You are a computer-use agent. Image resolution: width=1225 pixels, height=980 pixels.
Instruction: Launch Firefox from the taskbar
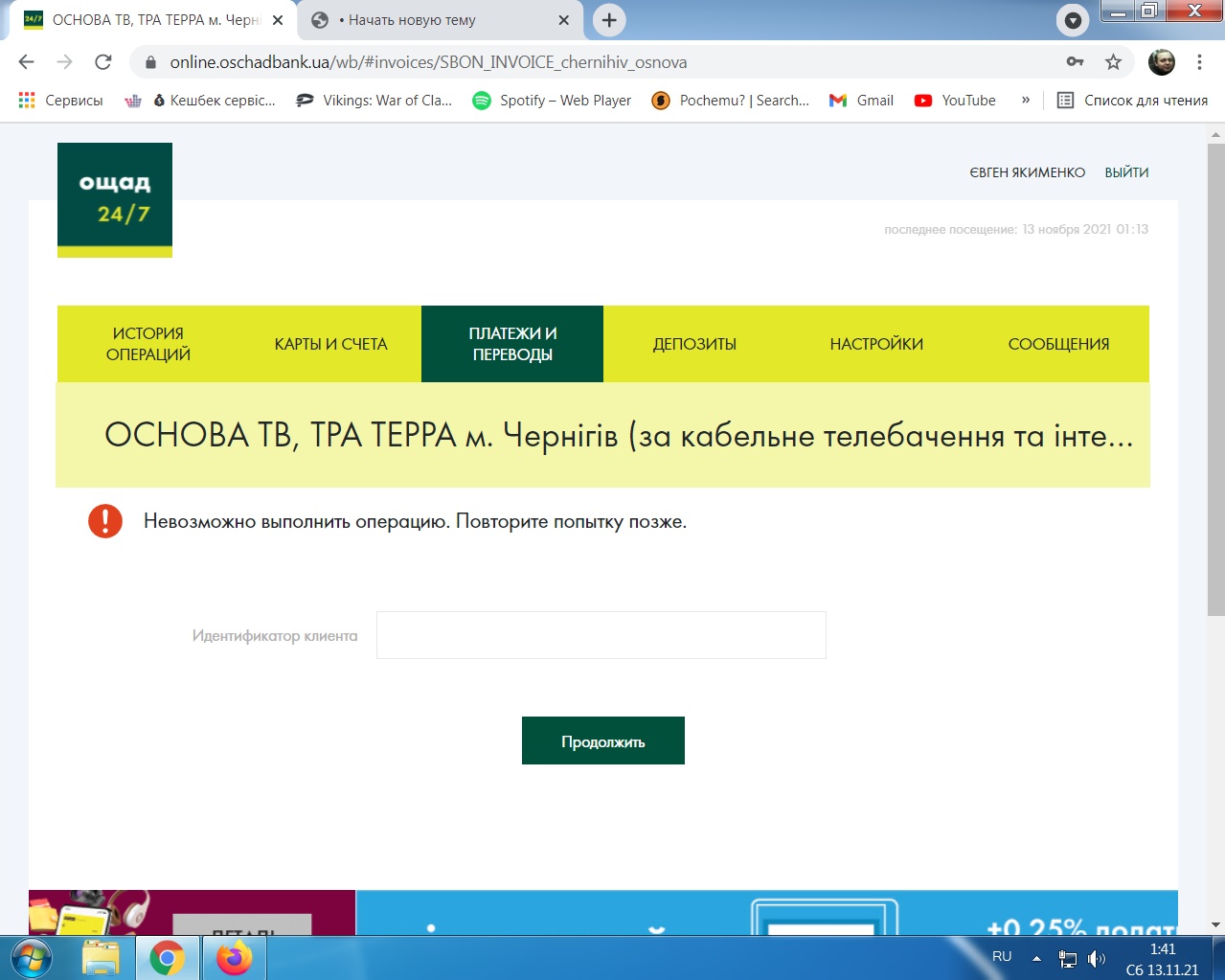[x=234, y=958]
